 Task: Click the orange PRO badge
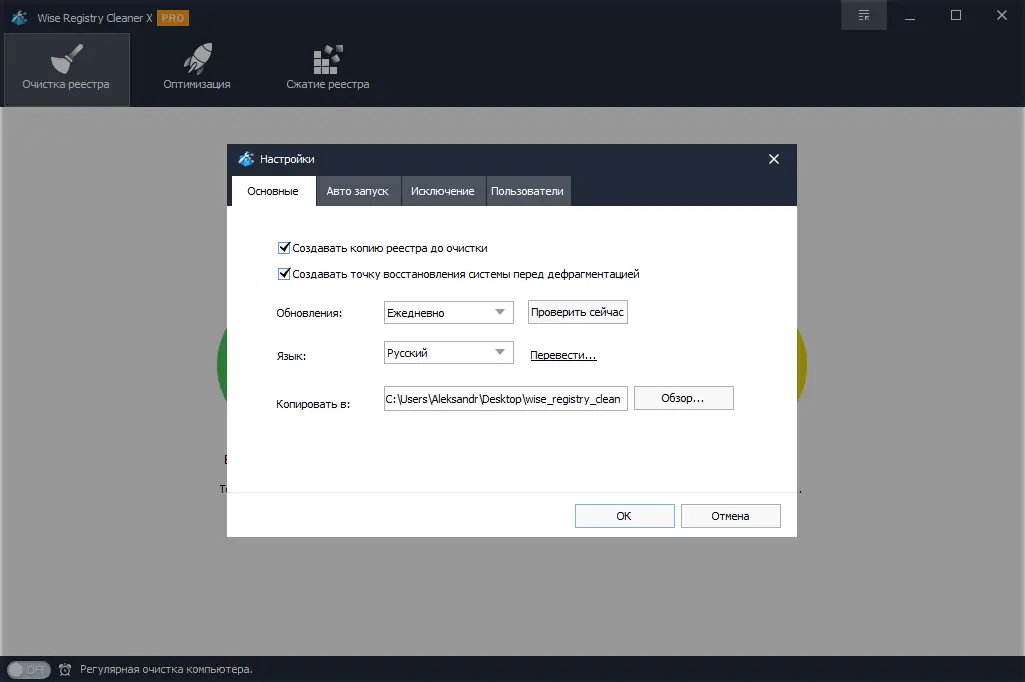(173, 18)
